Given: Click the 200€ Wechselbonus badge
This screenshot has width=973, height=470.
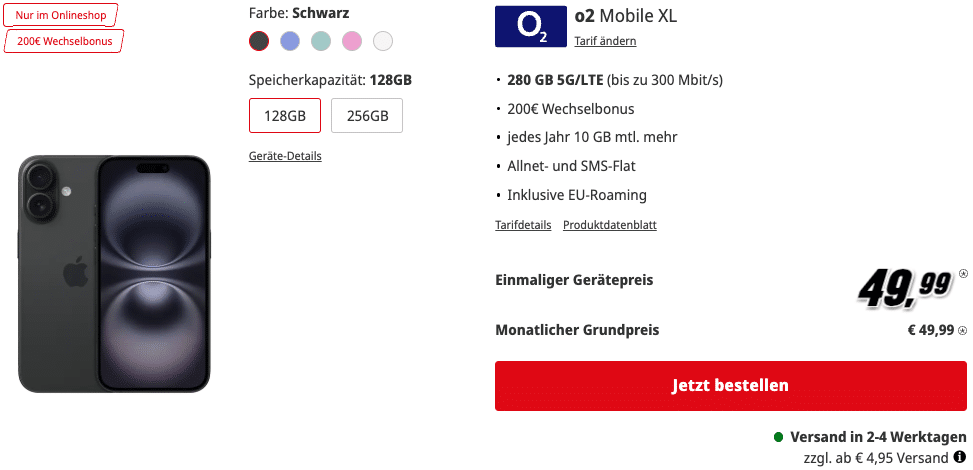Looking at the screenshot, I should pyautogui.click(x=64, y=41).
